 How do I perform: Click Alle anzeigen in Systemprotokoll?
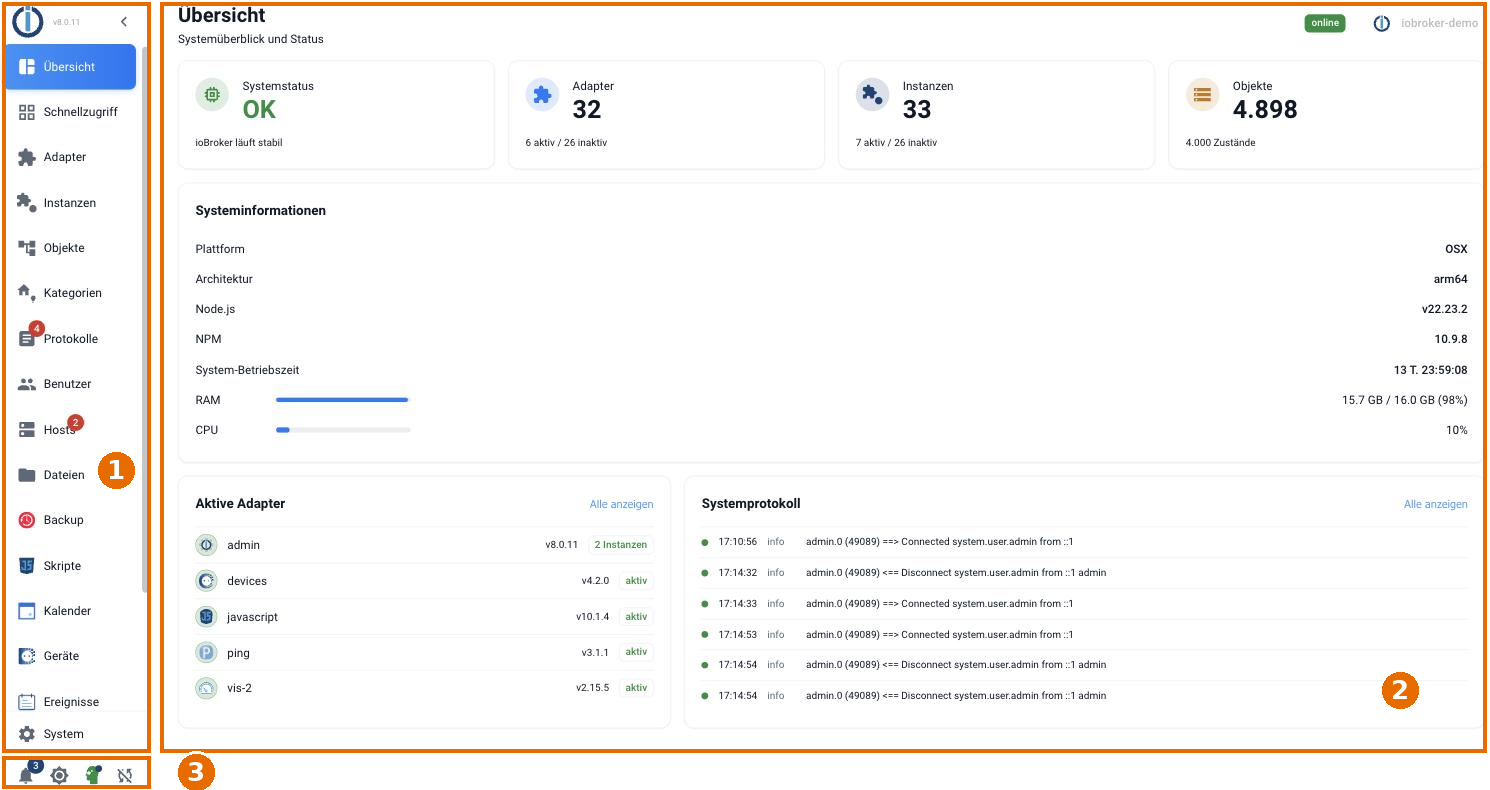(1436, 504)
